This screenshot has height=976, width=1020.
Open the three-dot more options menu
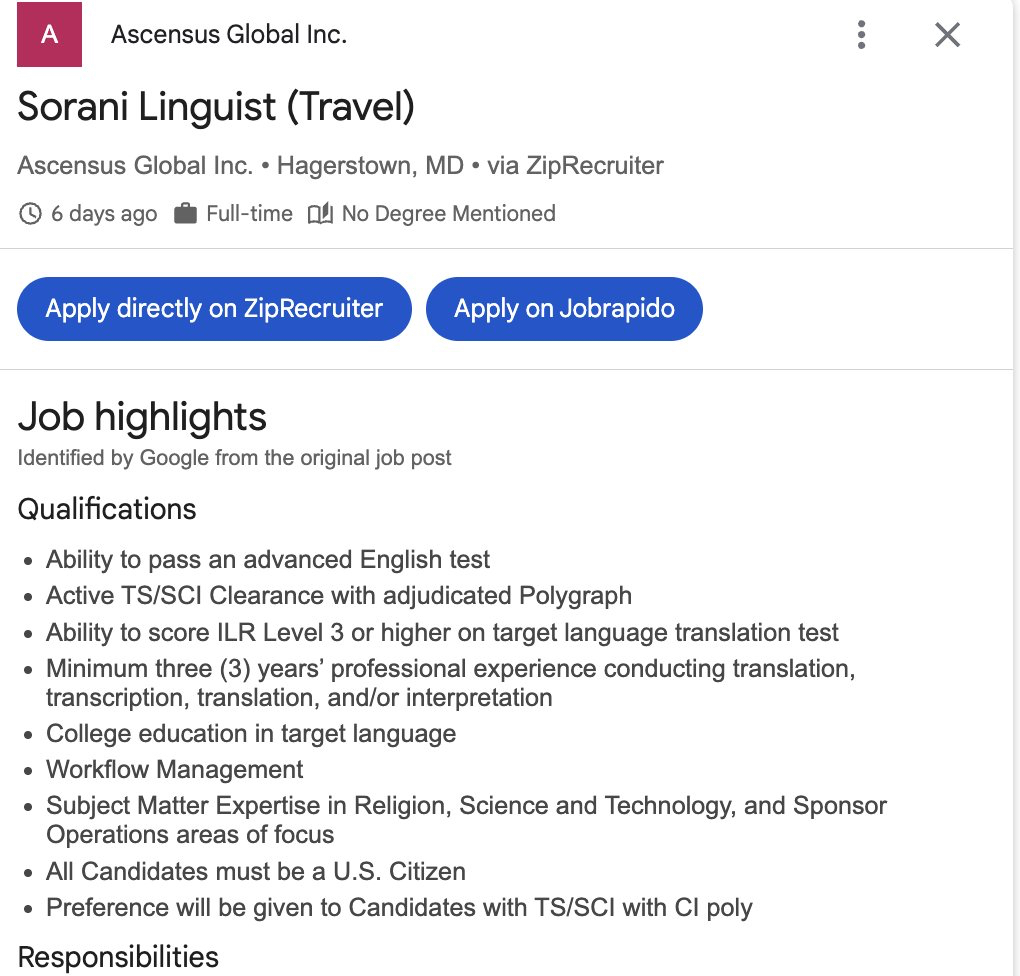861,35
